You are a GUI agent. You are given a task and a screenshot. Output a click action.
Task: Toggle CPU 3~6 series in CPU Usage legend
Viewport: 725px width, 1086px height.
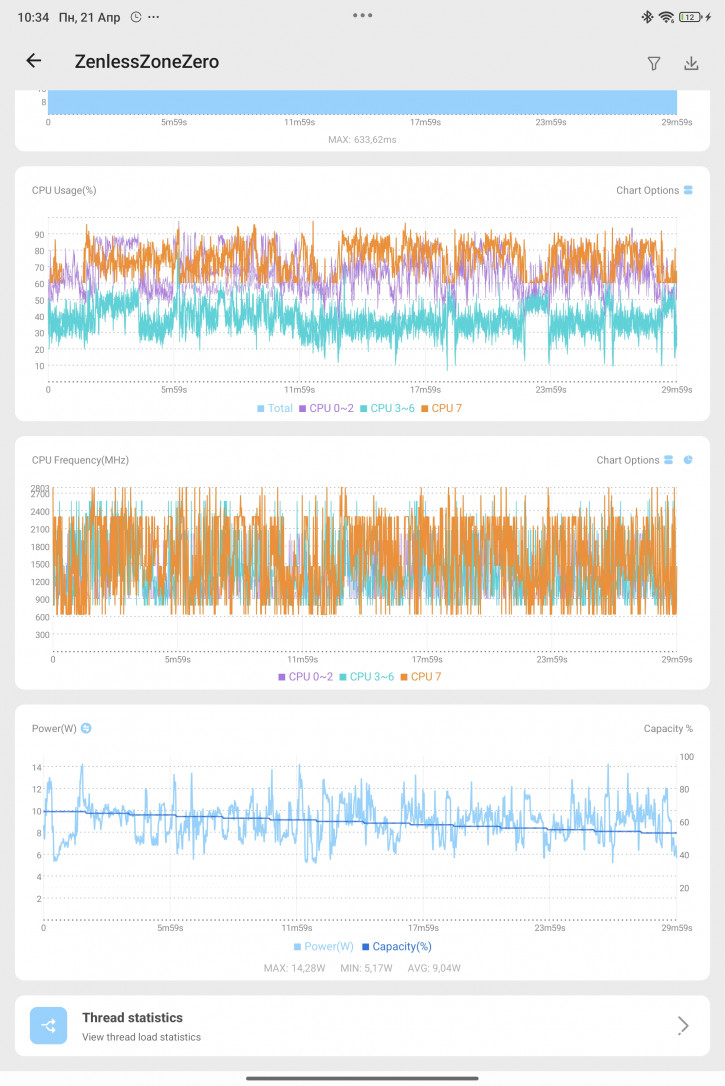point(387,409)
